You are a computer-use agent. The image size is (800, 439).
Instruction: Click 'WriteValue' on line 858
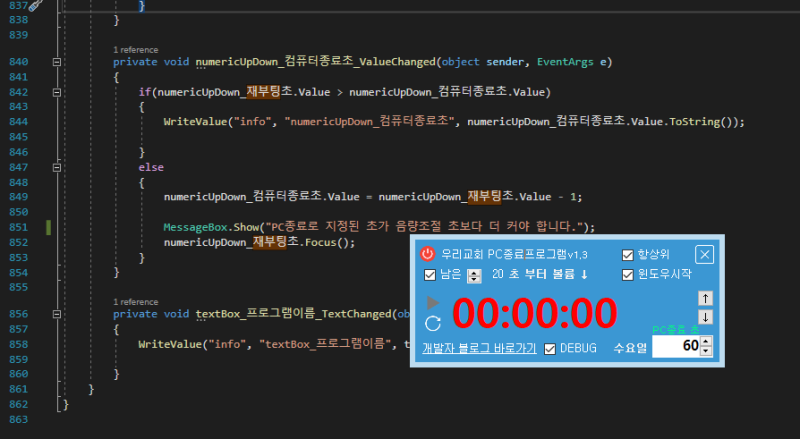coord(170,344)
